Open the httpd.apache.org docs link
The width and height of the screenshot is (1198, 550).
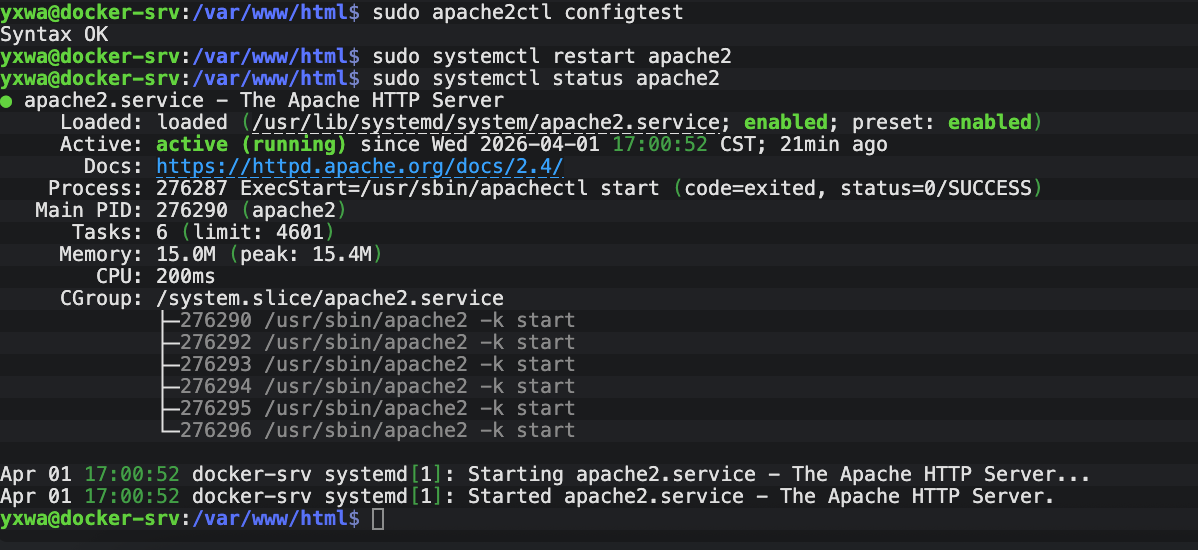(x=360, y=166)
